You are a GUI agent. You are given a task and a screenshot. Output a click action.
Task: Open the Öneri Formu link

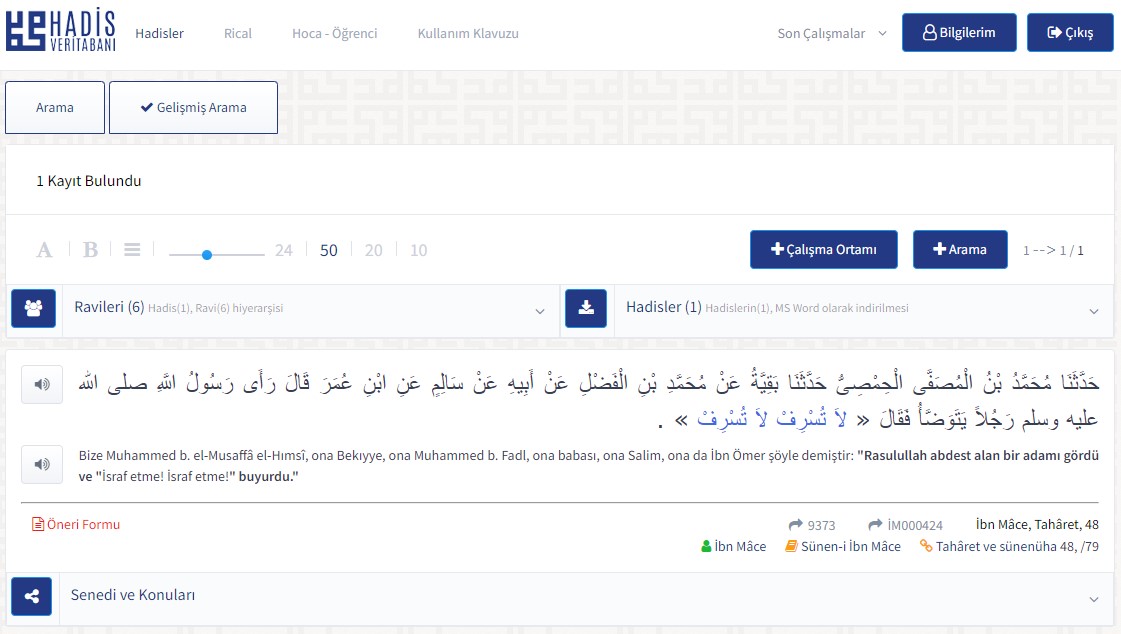[x=76, y=524]
